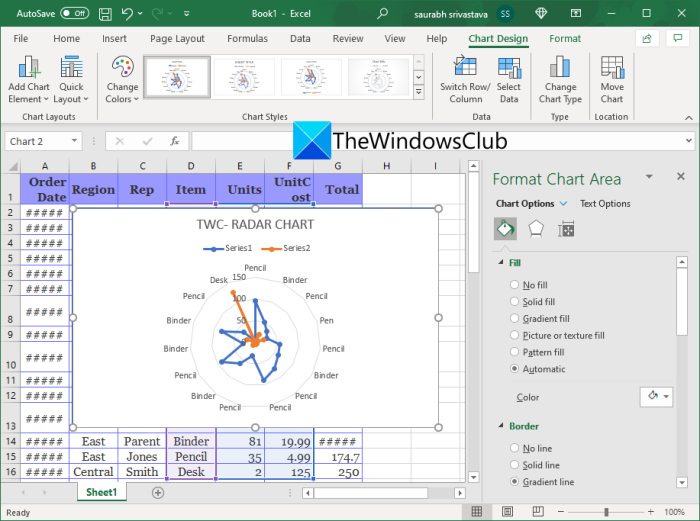
Task: Click the 100% zoom level
Action: [674, 512]
